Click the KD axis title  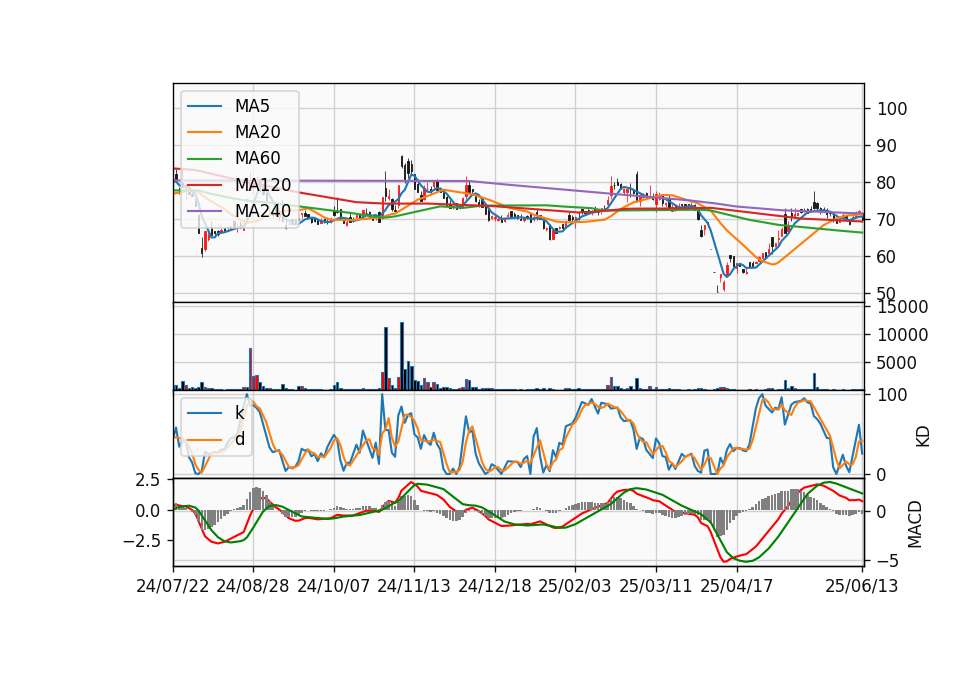(923, 436)
